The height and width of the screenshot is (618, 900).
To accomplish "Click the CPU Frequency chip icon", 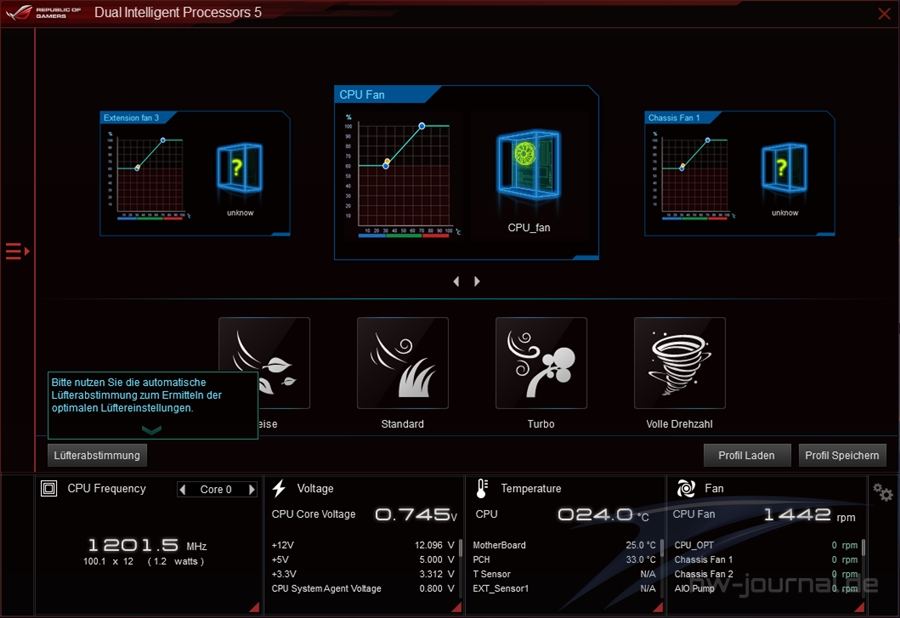I will click(49, 488).
